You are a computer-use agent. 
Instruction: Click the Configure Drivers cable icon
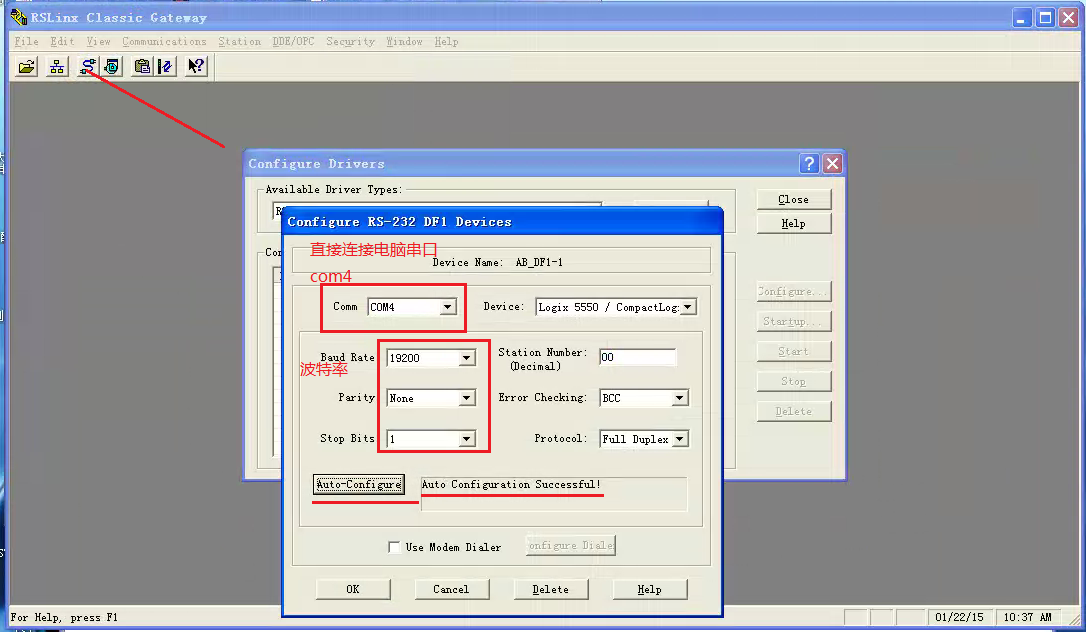click(x=88, y=67)
